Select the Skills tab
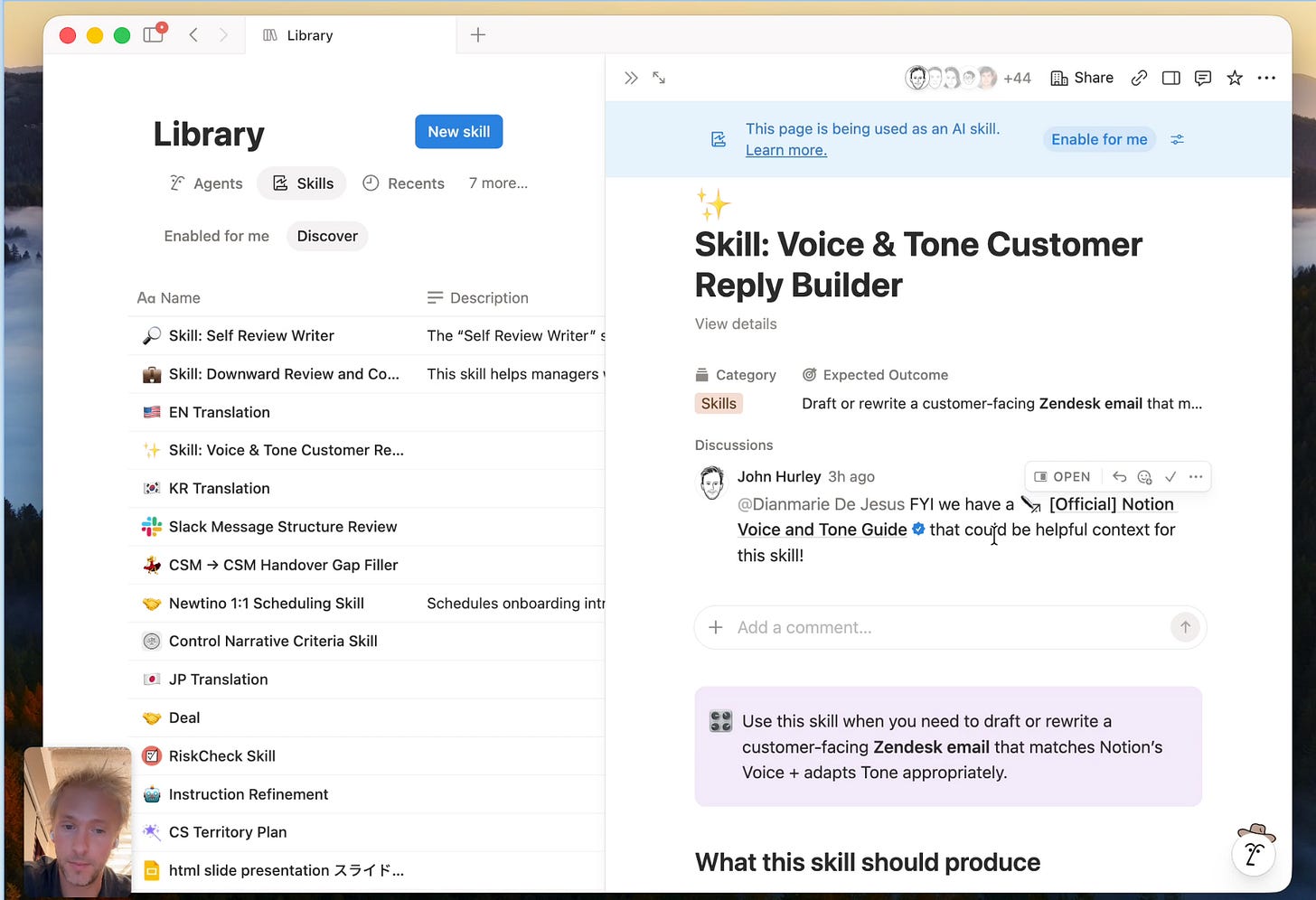The height and width of the screenshot is (900, 1316). [302, 183]
